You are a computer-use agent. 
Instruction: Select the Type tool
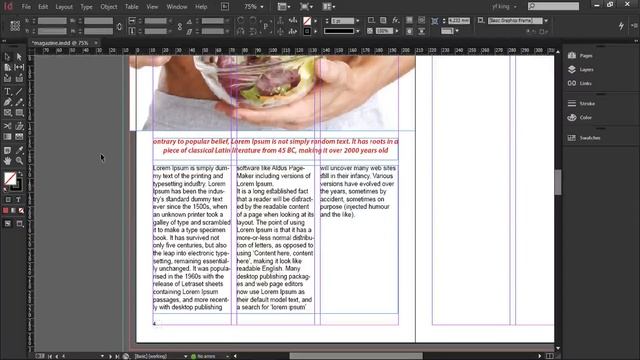coord(7,92)
